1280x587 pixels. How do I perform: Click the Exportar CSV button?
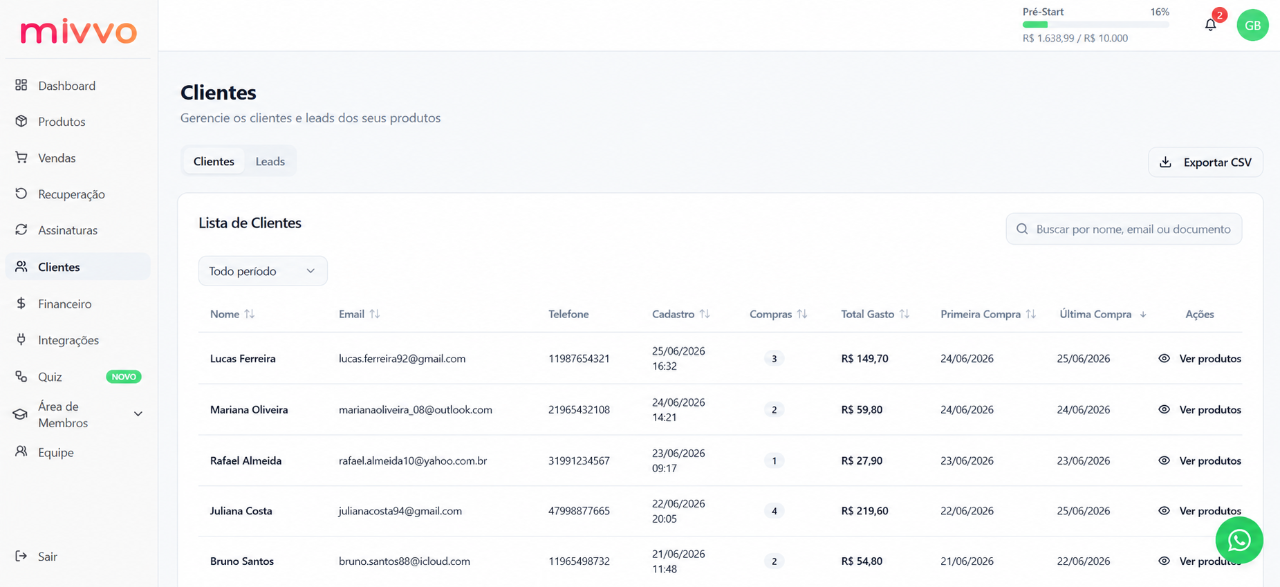click(x=1206, y=162)
